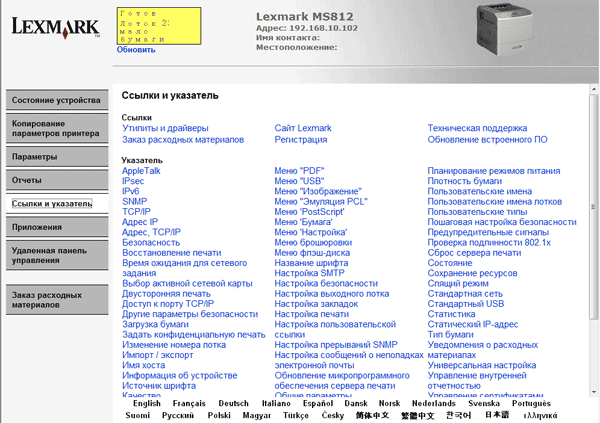Open Копирование параметров принтера menu
The width and height of the screenshot is (600, 423).
[x=57, y=129]
